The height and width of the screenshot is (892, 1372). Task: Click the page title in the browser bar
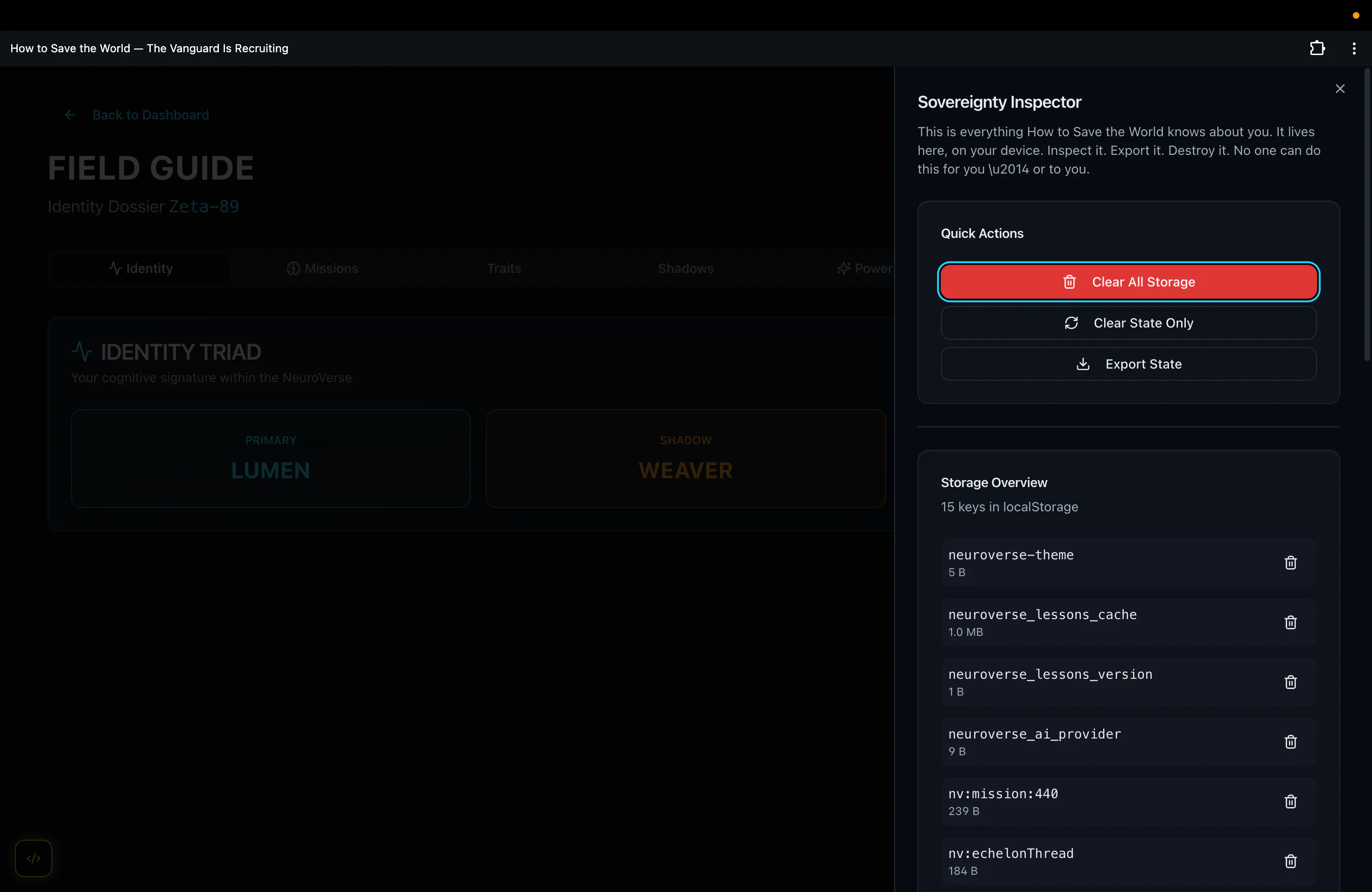(x=149, y=49)
